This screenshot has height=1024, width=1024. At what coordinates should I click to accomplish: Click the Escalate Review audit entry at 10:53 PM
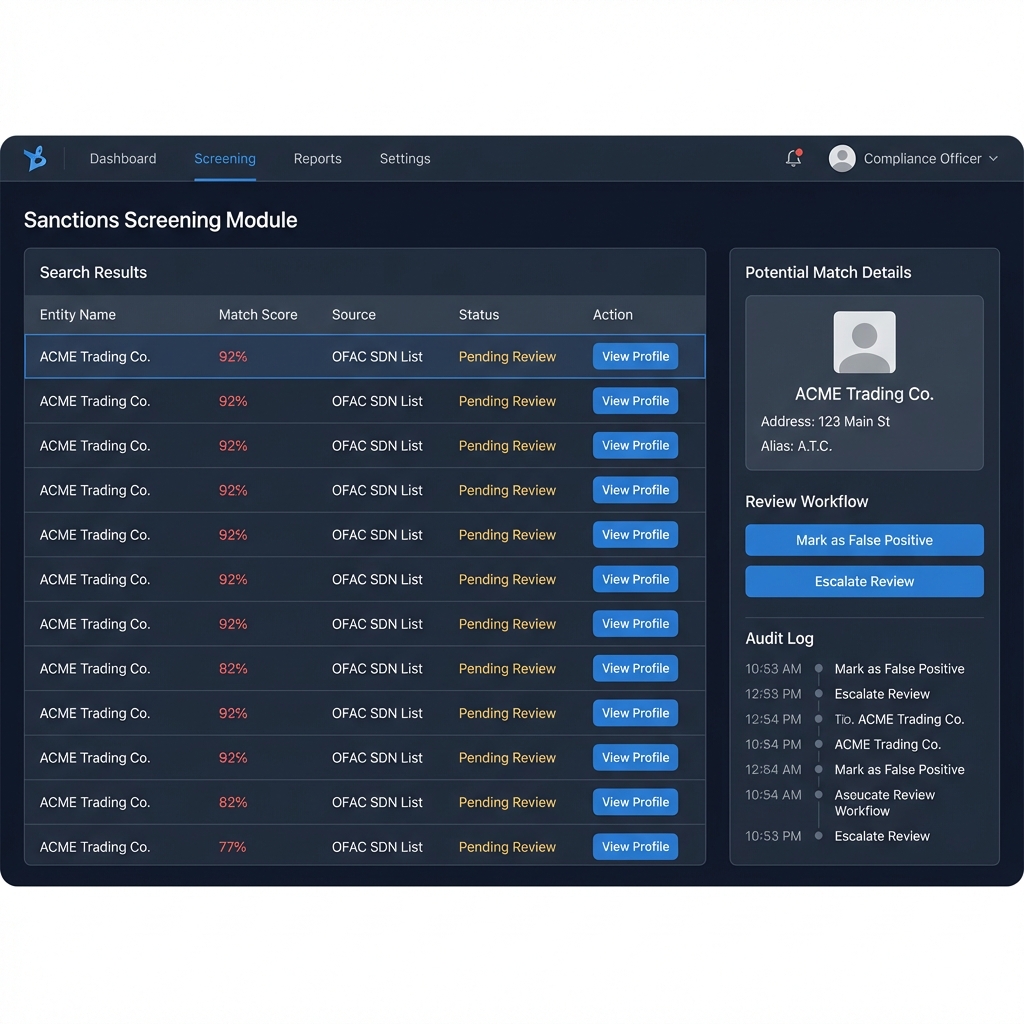coord(881,836)
